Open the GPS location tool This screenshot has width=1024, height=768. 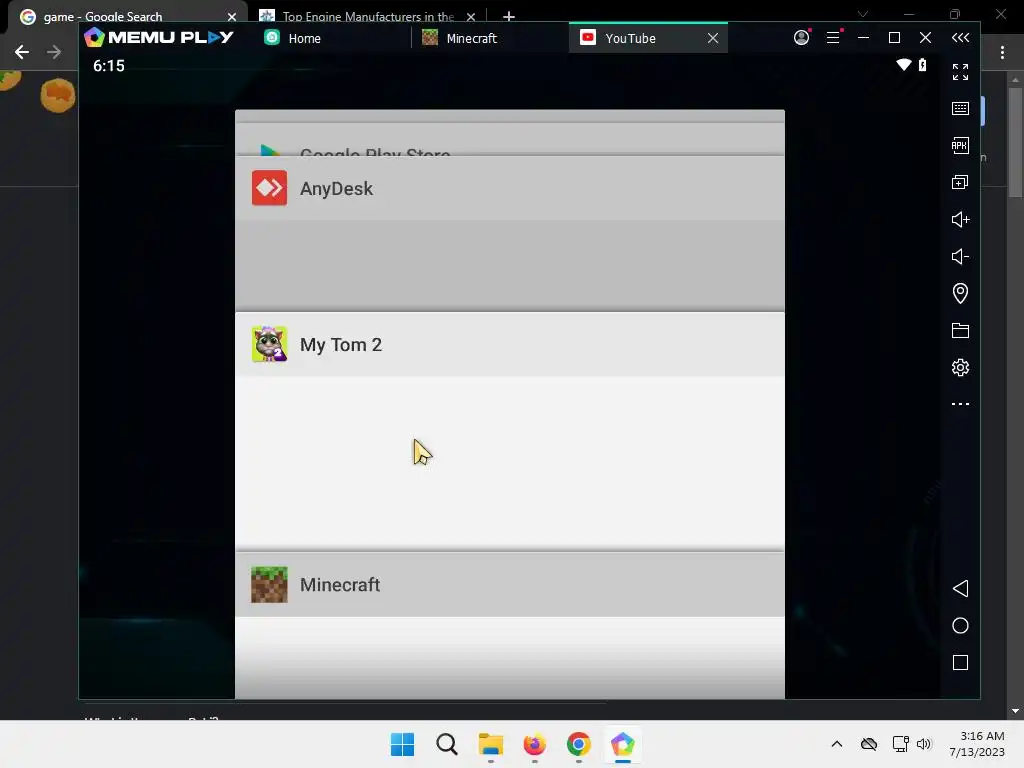[960, 293]
